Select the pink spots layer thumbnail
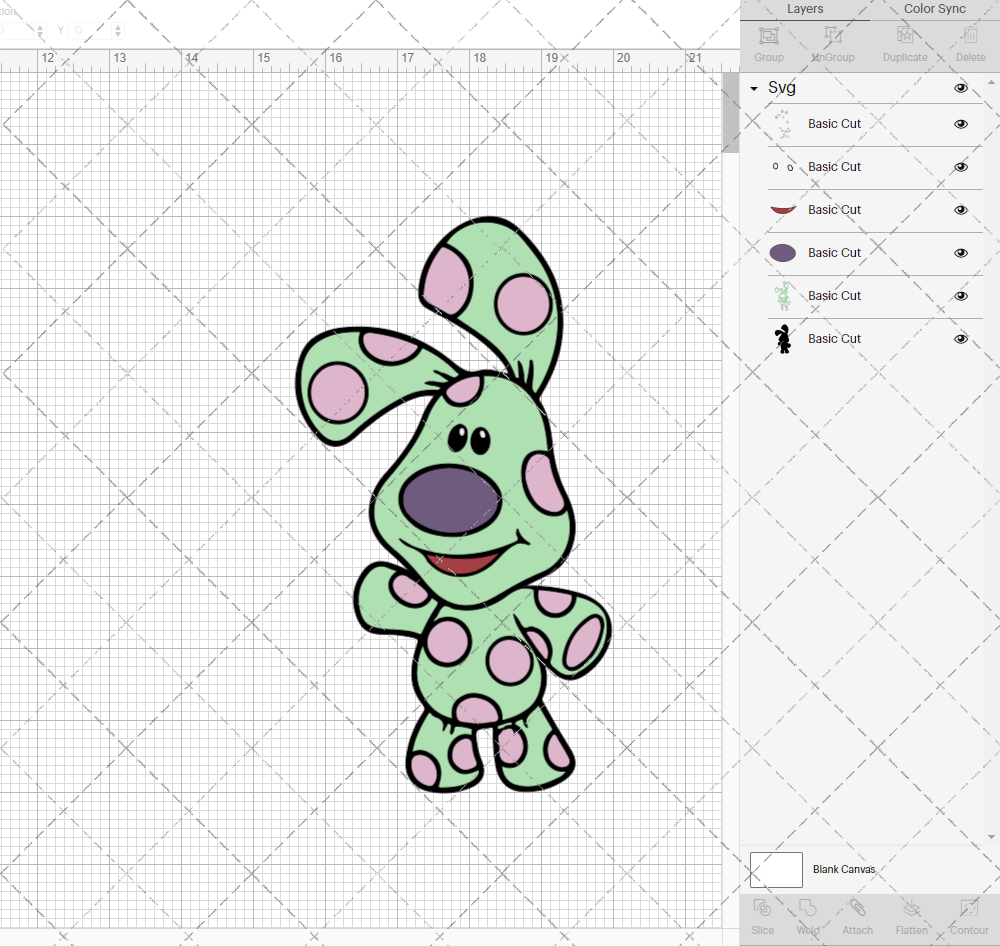This screenshot has width=1000, height=946. point(783,124)
